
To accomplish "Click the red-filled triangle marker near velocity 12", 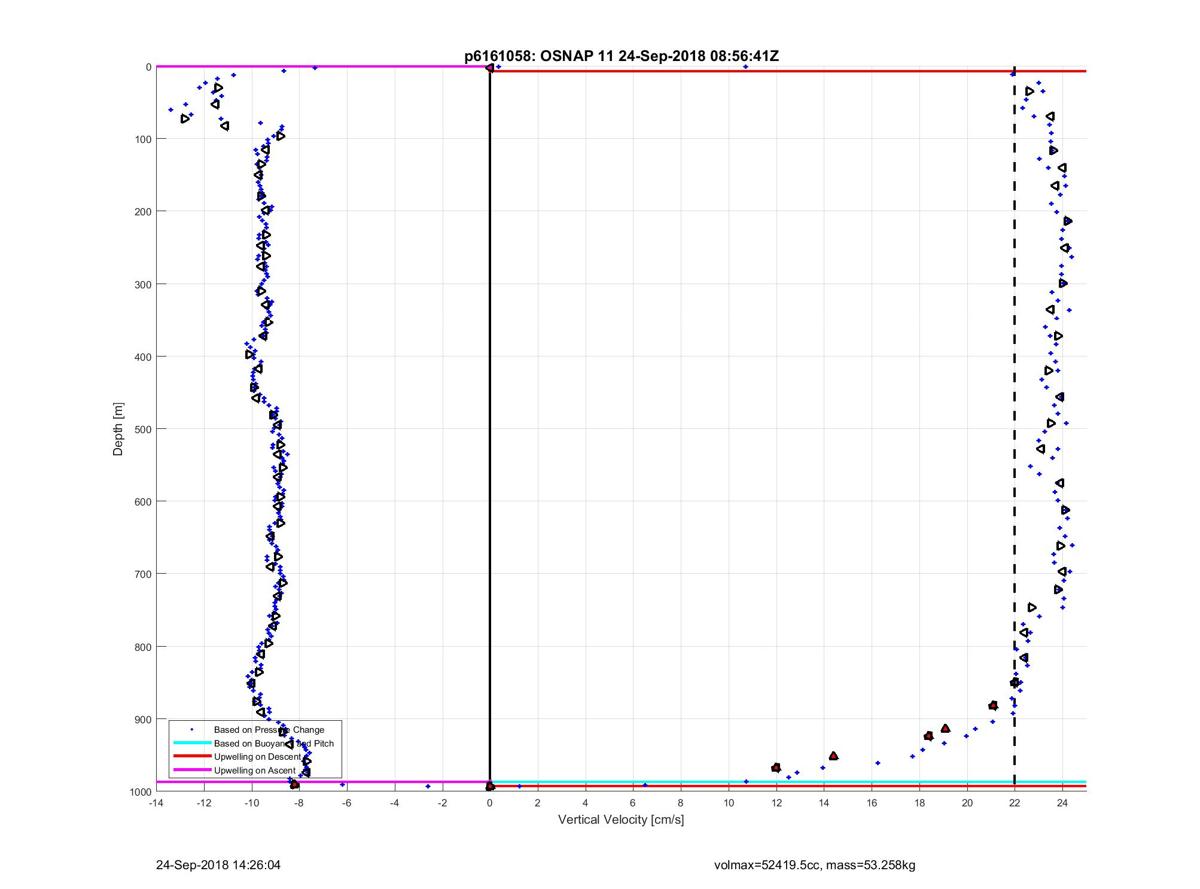I will click(776, 767).
